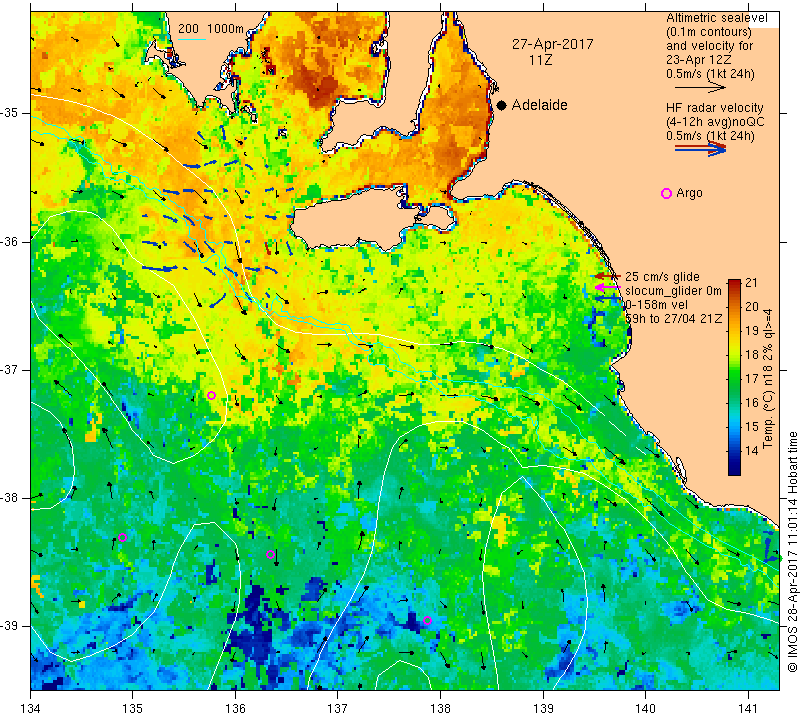The image size is (800, 720).
Task: Select Argo float marker near 38.3S 134.9E
Action: (x=122, y=537)
